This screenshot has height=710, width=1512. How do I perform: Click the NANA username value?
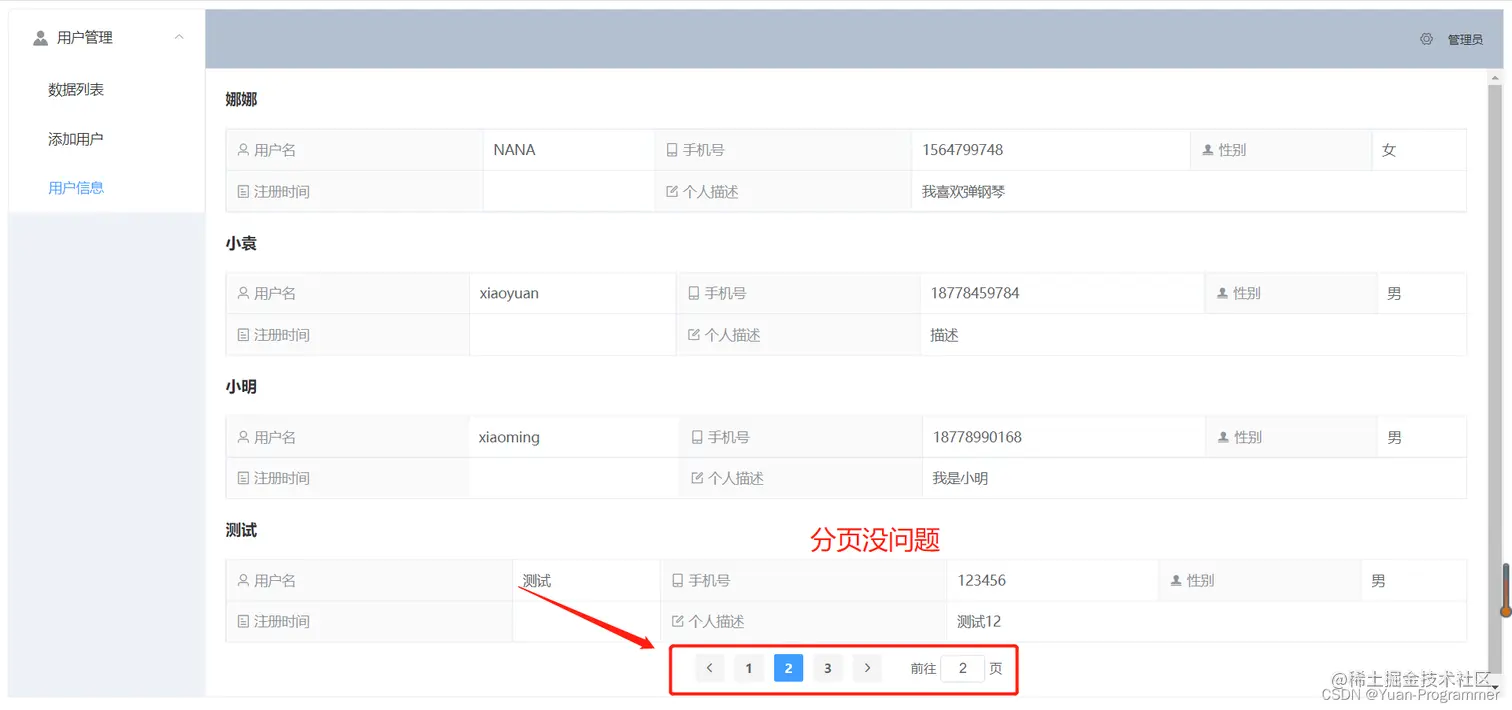coord(514,150)
